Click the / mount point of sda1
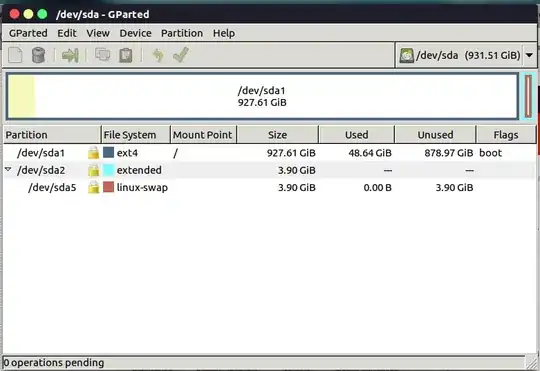The width and height of the screenshot is (540, 371). point(175,153)
